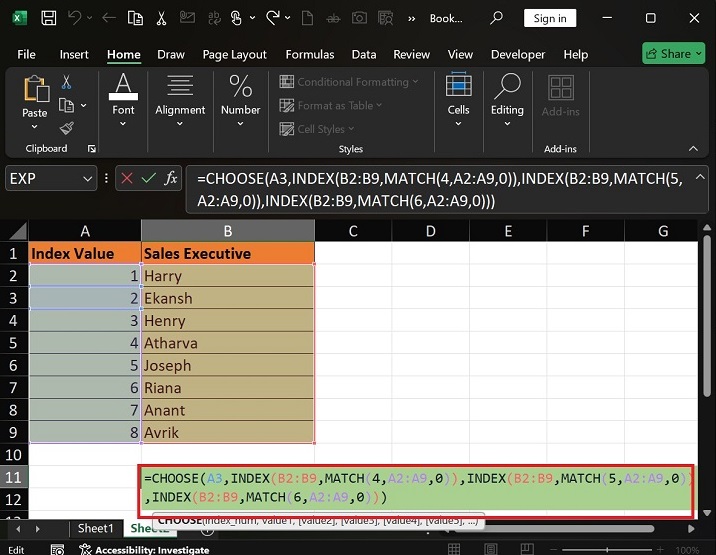Select the cell containing Joseph

[228, 365]
